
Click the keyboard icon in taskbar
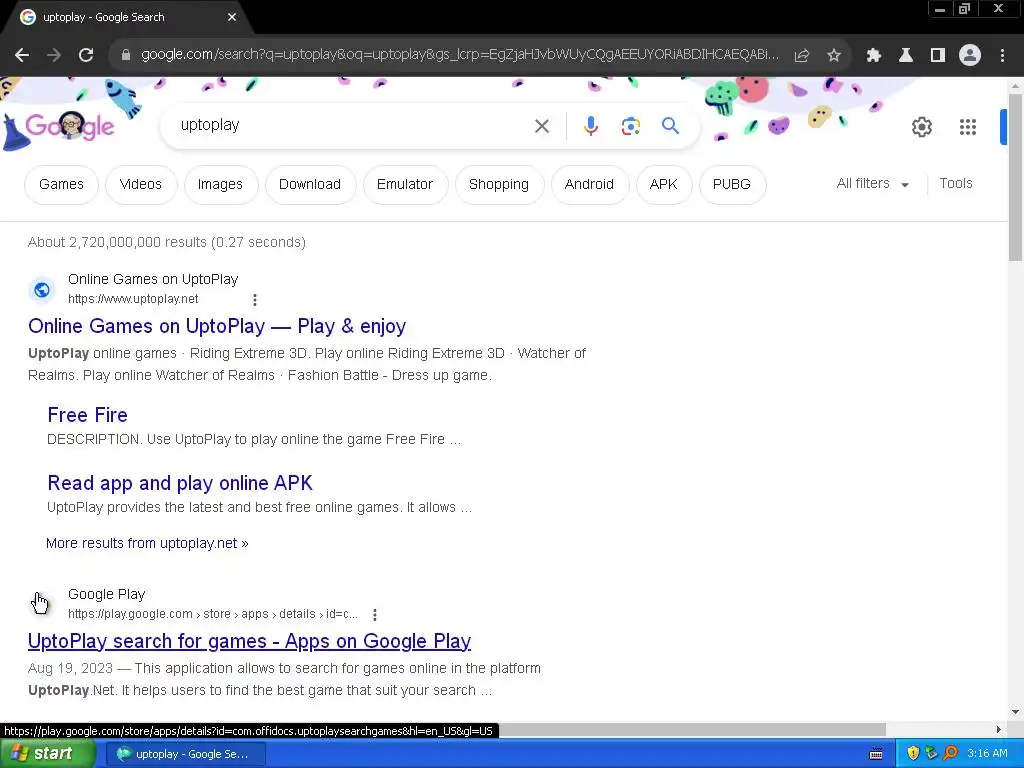876,754
